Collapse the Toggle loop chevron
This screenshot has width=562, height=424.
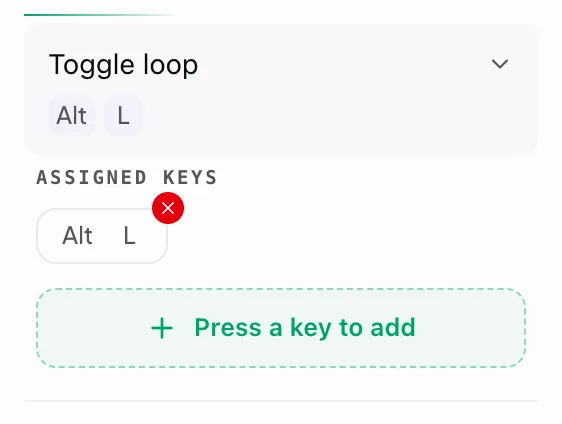(x=500, y=64)
